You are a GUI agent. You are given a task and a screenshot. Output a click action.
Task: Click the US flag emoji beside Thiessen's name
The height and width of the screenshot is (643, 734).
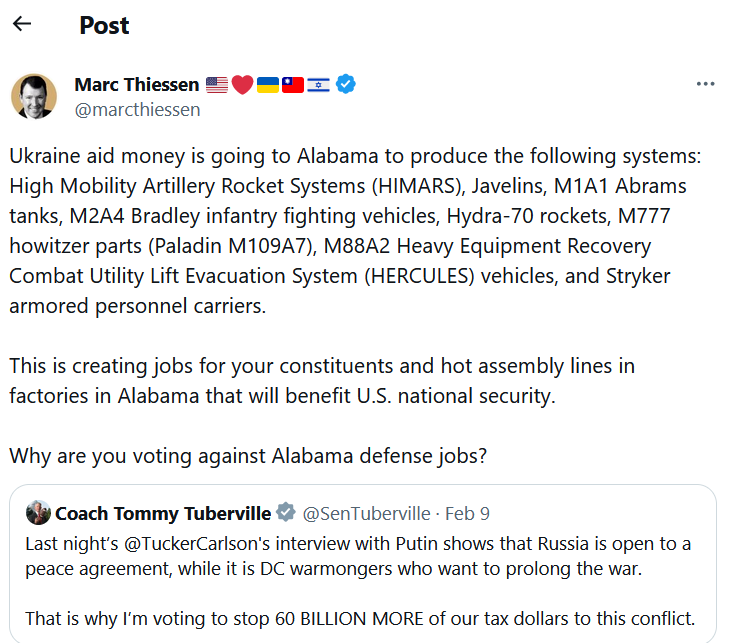216,85
